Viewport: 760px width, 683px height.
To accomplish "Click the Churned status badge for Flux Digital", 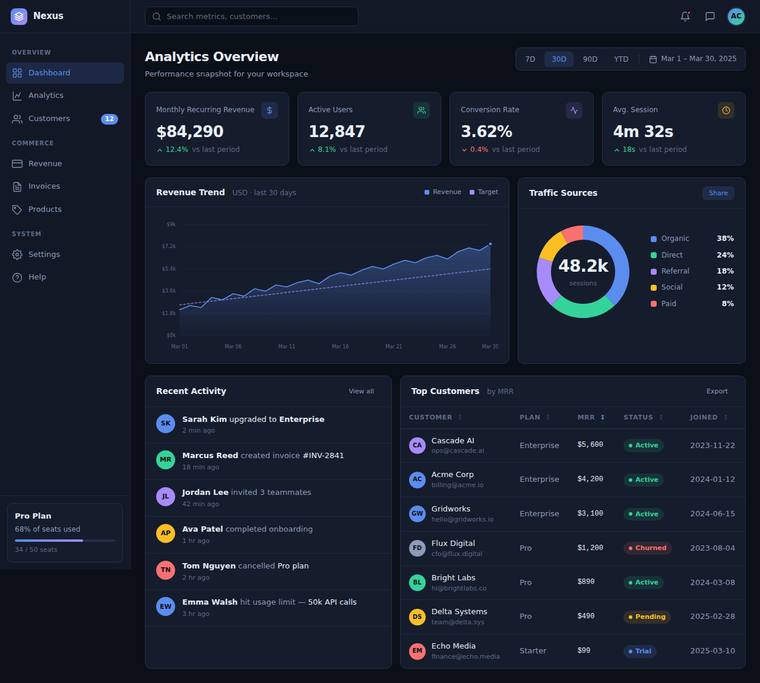I will 647,548.
